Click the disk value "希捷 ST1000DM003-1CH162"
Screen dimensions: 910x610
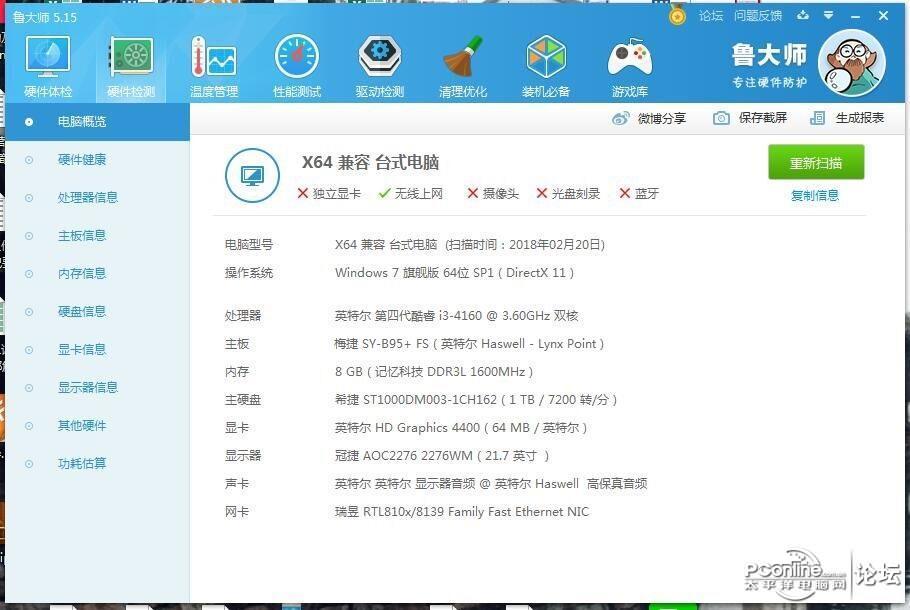click(x=416, y=400)
